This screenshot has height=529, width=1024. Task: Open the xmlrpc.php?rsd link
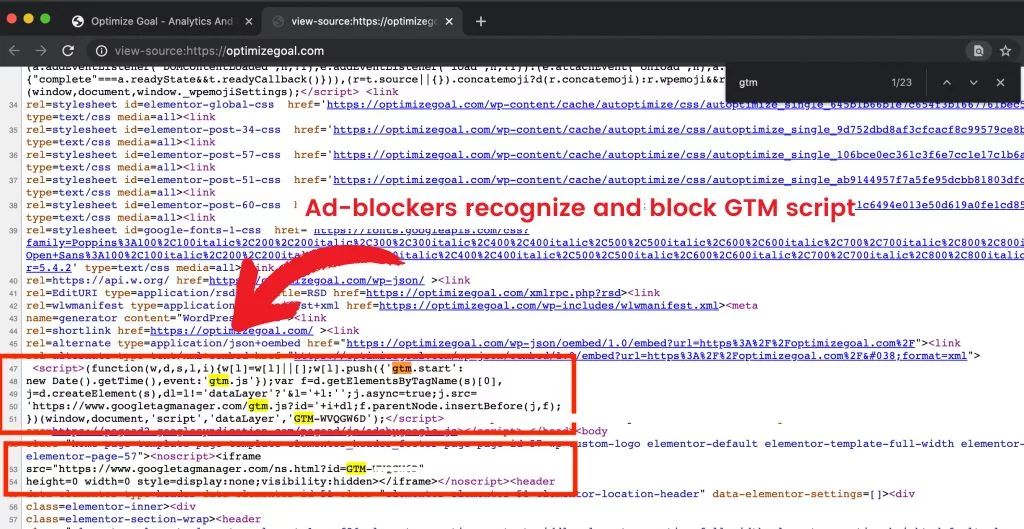click(x=493, y=293)
